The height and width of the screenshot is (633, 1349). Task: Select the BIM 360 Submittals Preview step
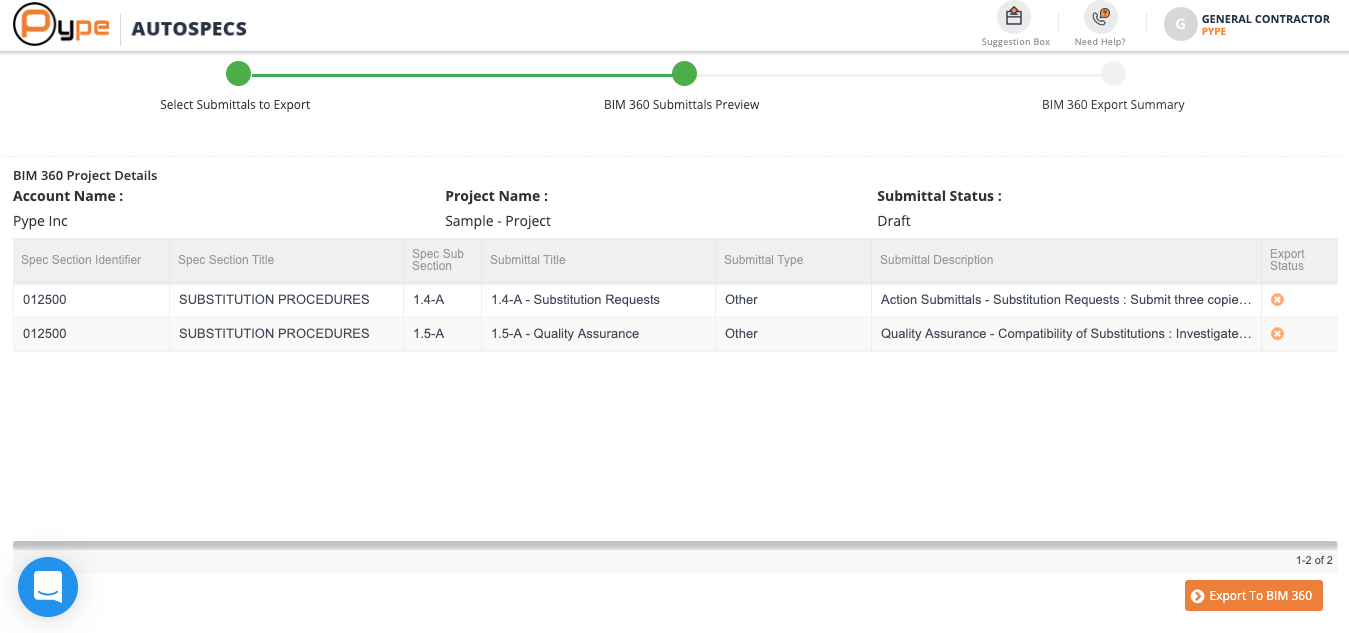click(x=684, y=74)
